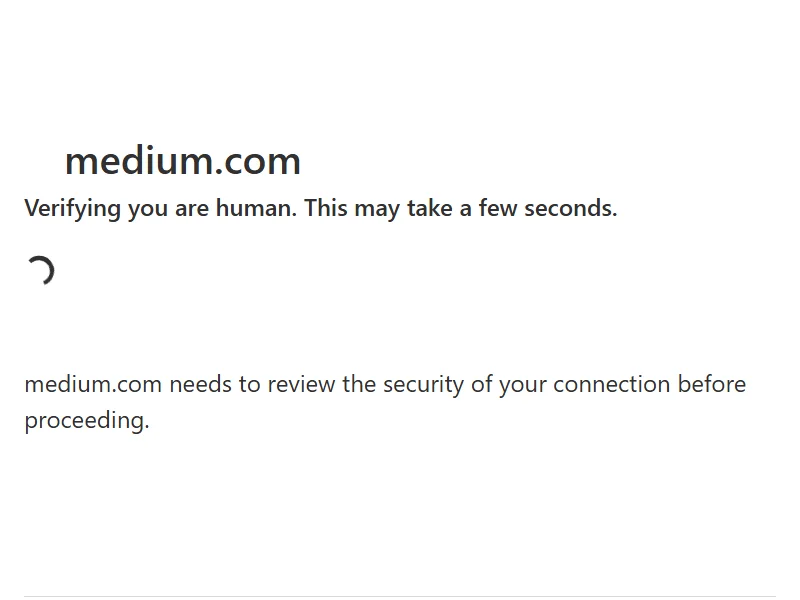This screenshot has width=800, height=600.
Task: Click the word "connection" in the paragraph
Action: point(611,385)
